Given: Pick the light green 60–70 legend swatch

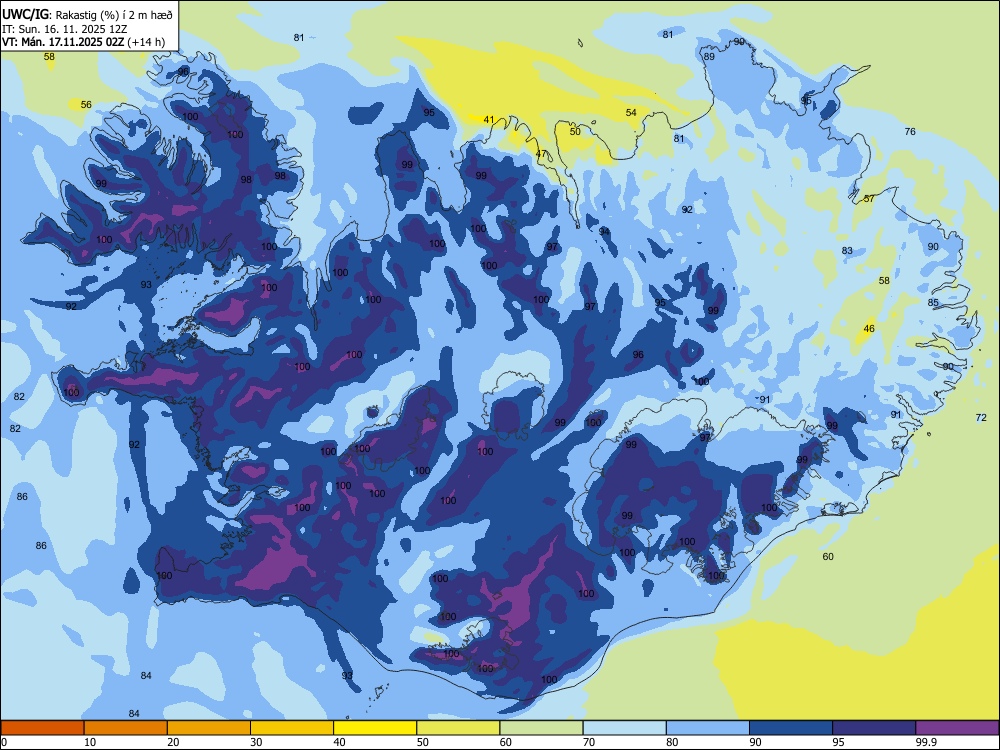Looking at the screenshot, I should pyautogui.click(x=541, y=728).
